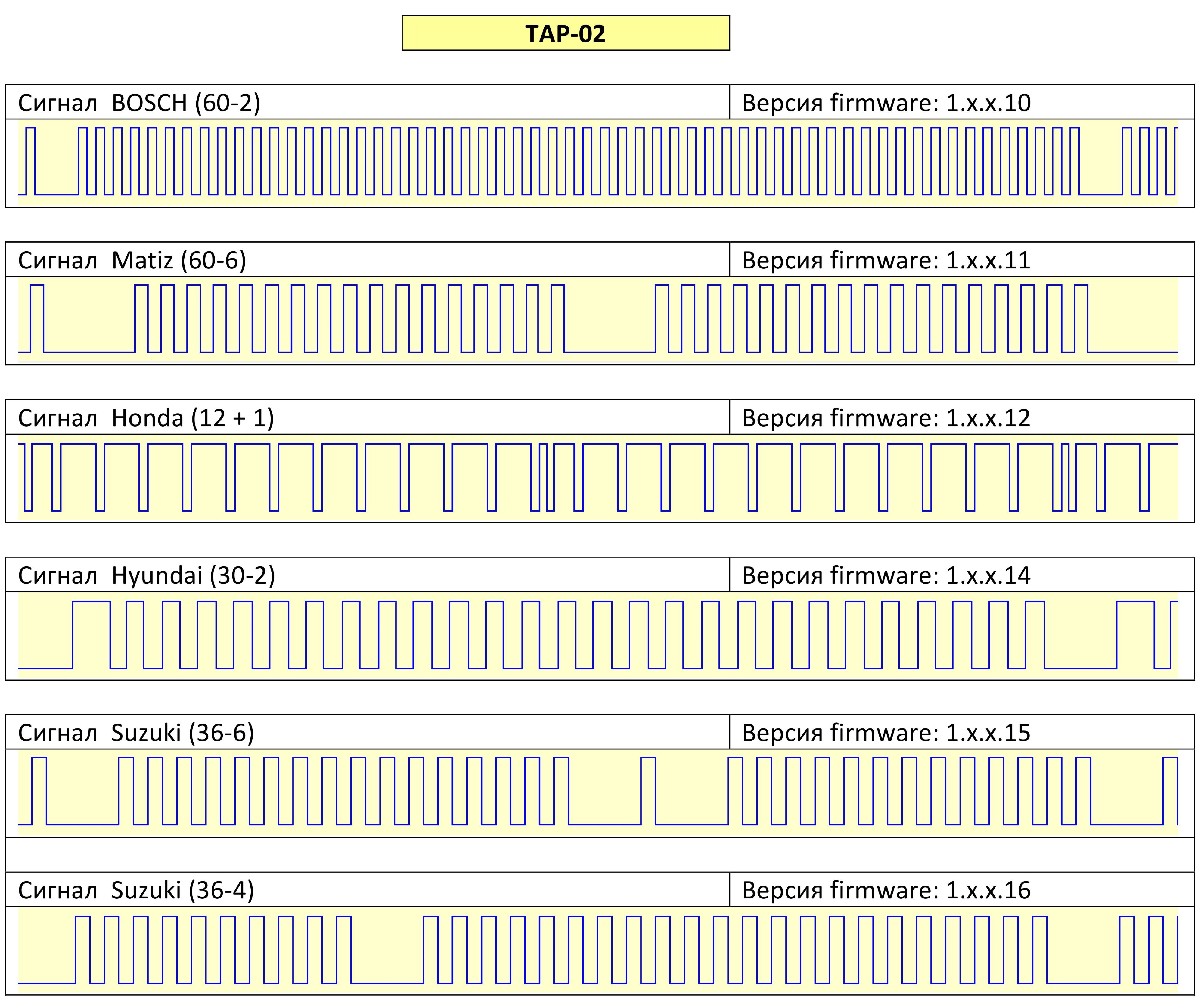Click the TAP-02 title box
Viewport: 1204px width, 1005px height.
pos(565,33)
